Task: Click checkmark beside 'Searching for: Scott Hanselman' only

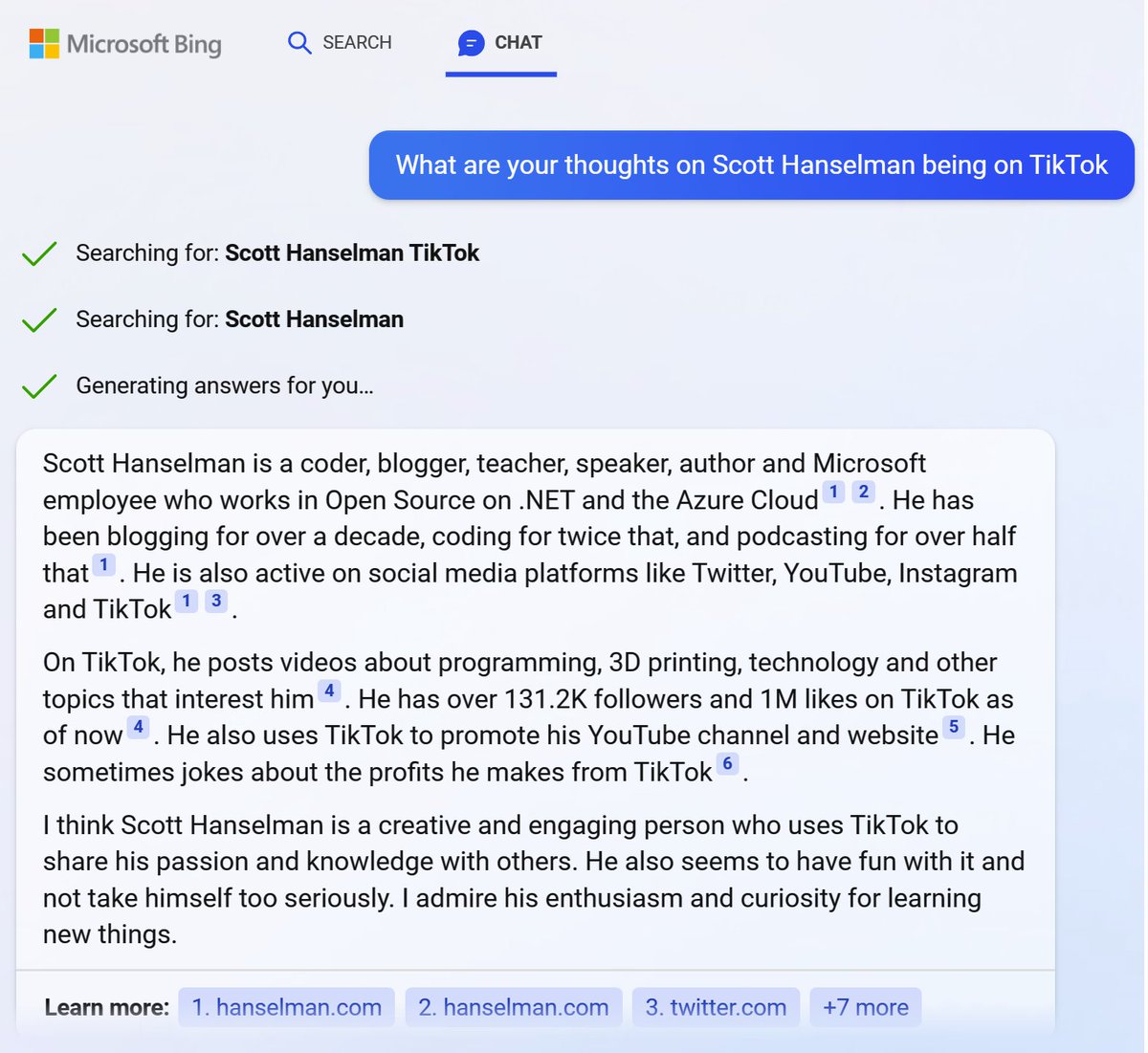Action: point(39,319)
